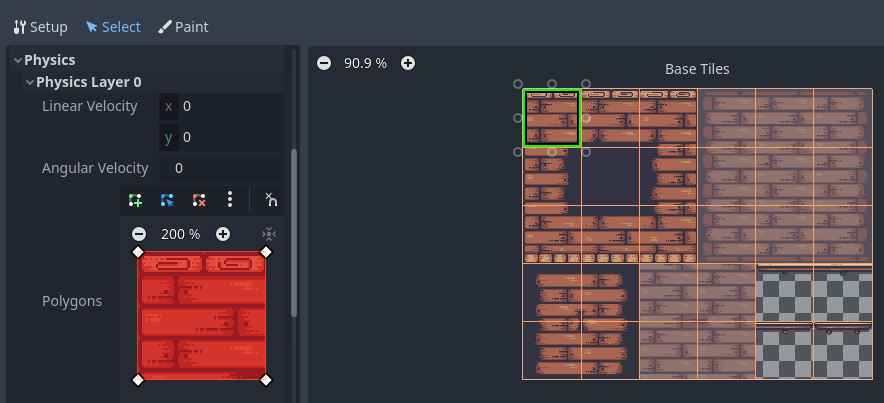Toggle polygon grid snapping
This screenshot has width=884, height=403.
coord(271,200)
